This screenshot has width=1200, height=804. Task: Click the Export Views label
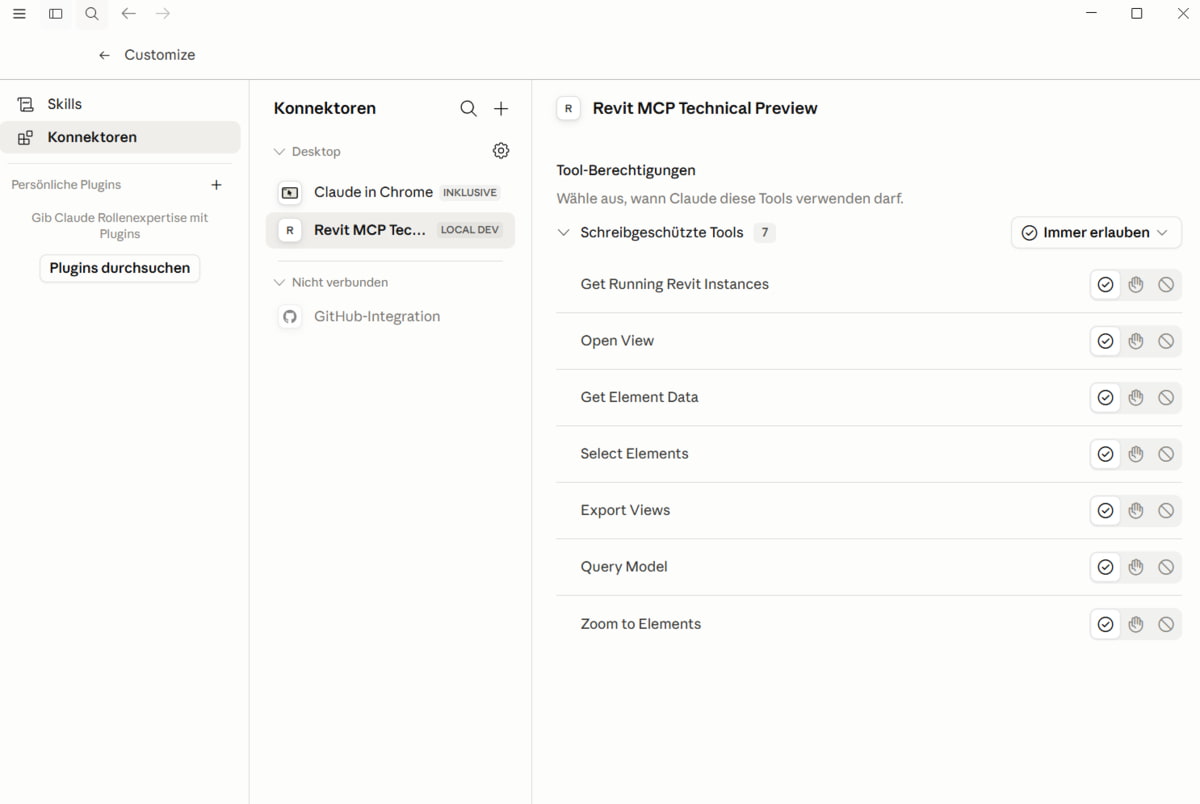click(x=625, y=510)
